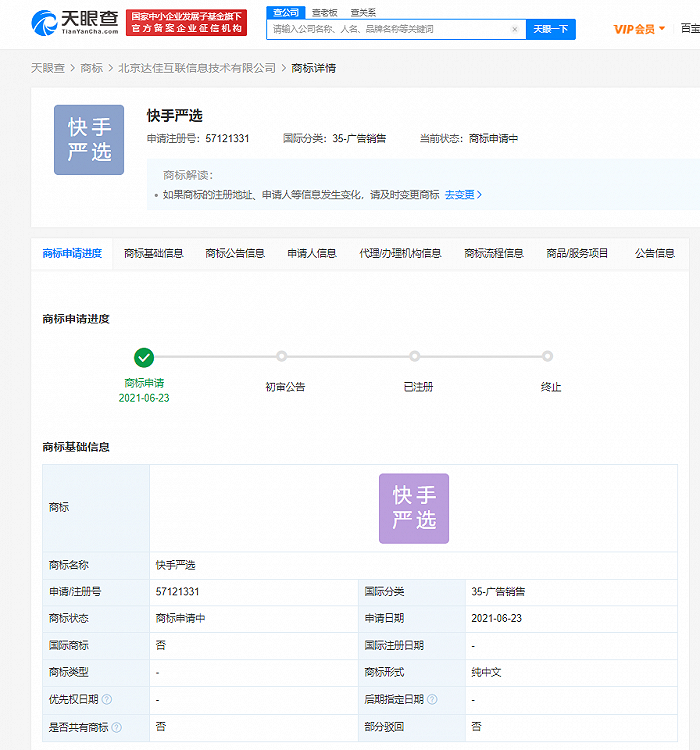Click 商标申请中 in the 商标状态 row

(x=180, y=618)
